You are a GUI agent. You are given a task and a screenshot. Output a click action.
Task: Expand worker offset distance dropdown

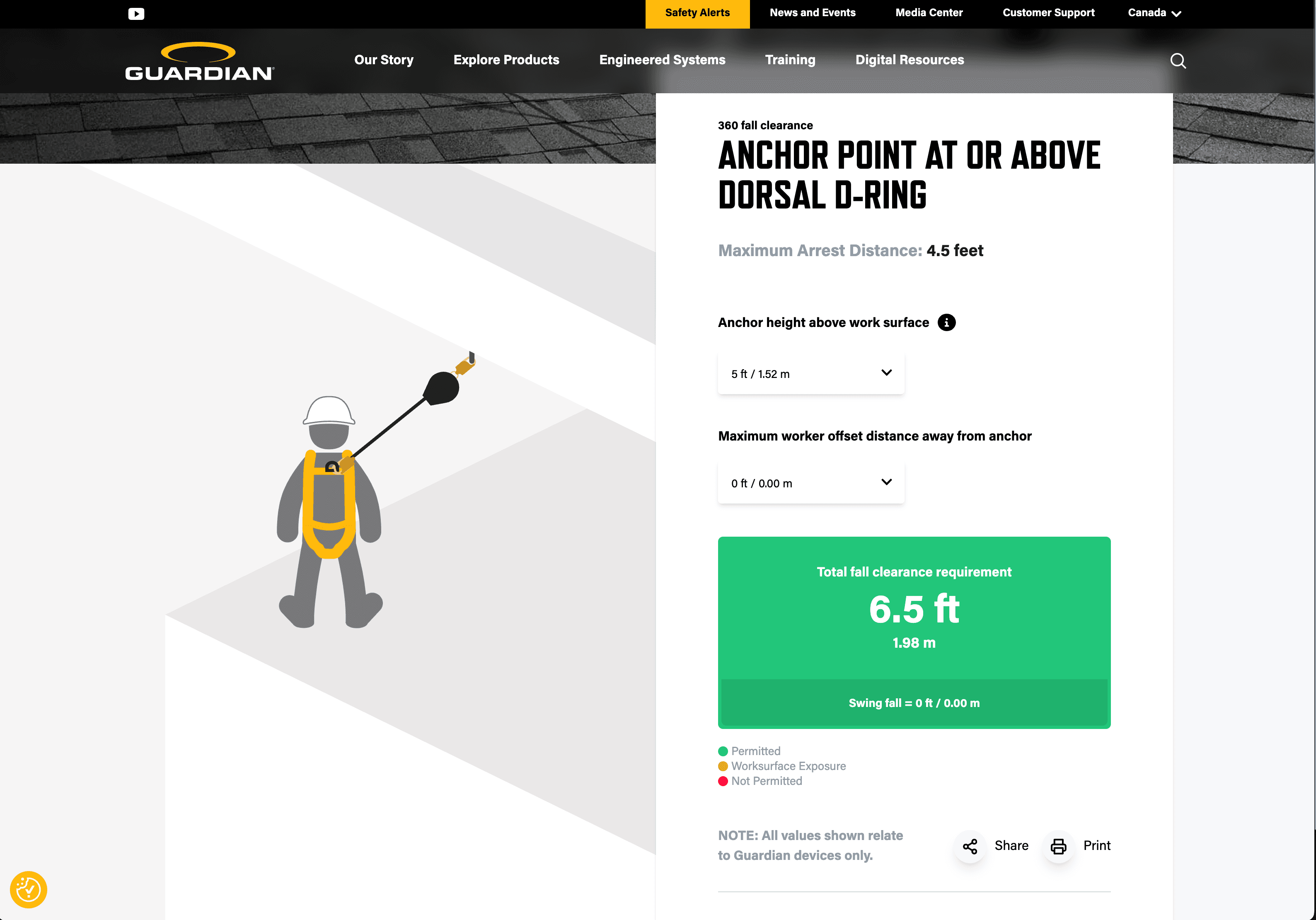pyautogui.click(x=810, y=483)
